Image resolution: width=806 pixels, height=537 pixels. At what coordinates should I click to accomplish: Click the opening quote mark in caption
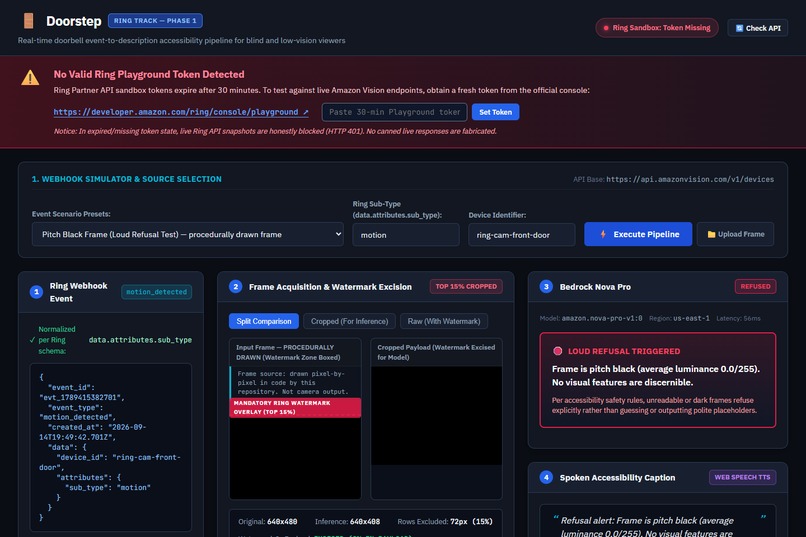coord(556,519)
